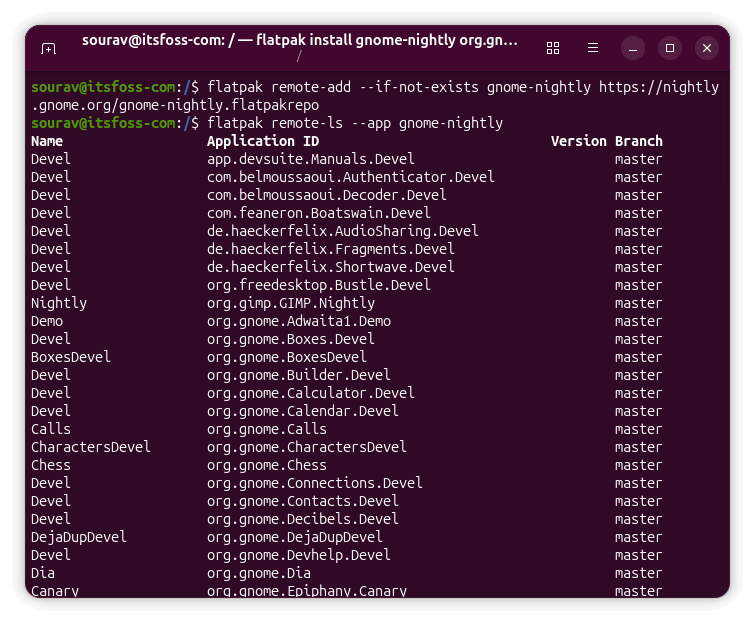This screenshot has width=755, height=623.
Task: Click the Dia name cell
Action: click(x=43, y=573)
